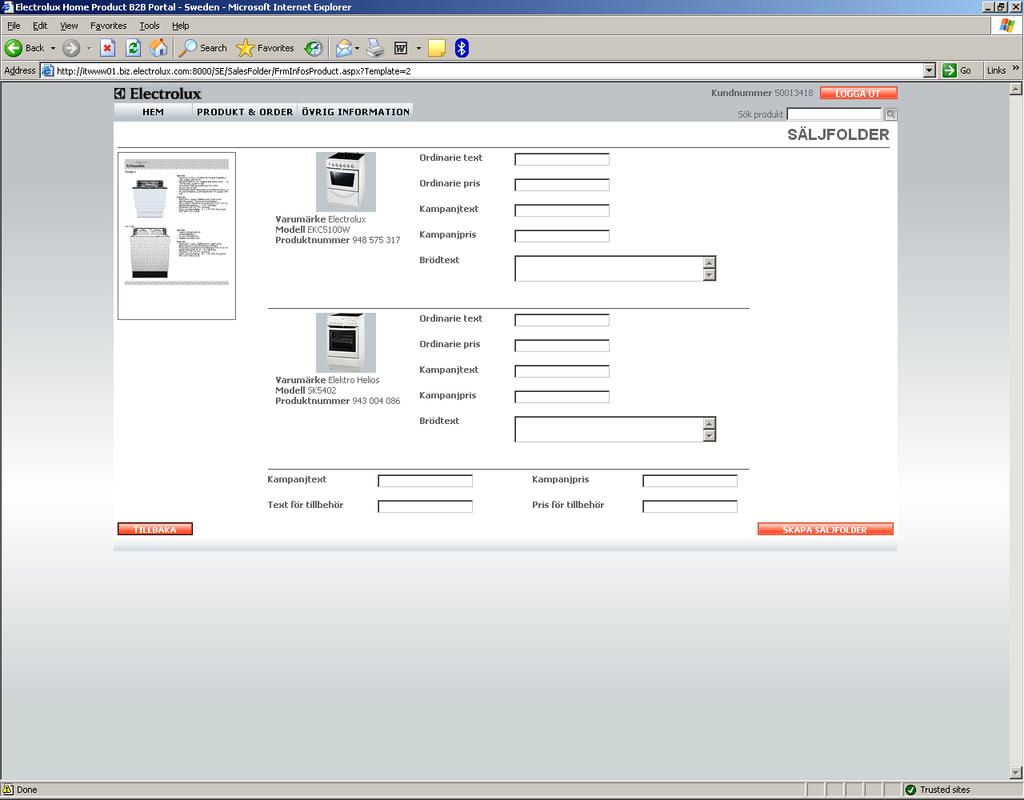Click the Media/History toolbar icon
This screenshot has height=800, width=1024.
click(x=313, y=48)
